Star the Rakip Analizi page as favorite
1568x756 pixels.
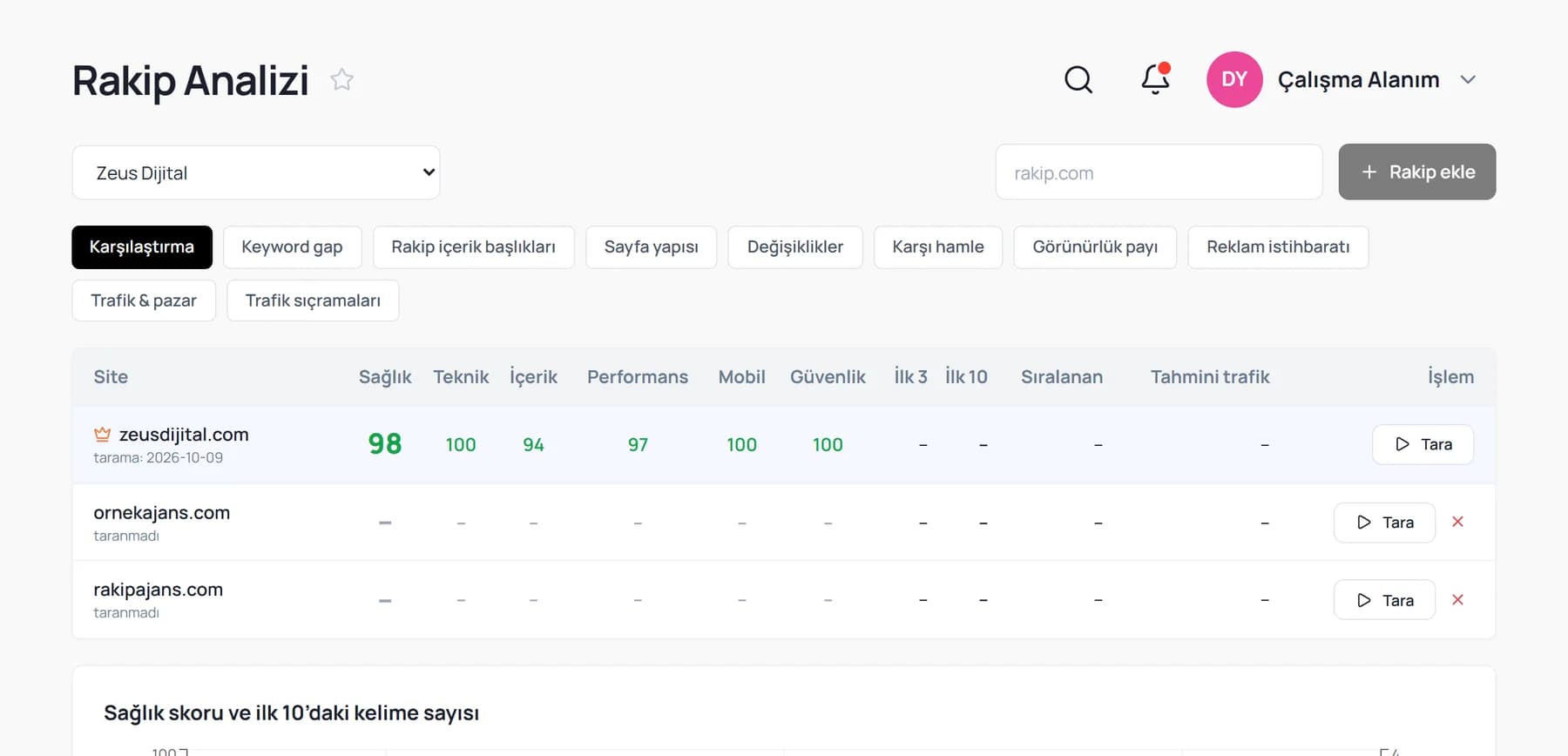341,80
